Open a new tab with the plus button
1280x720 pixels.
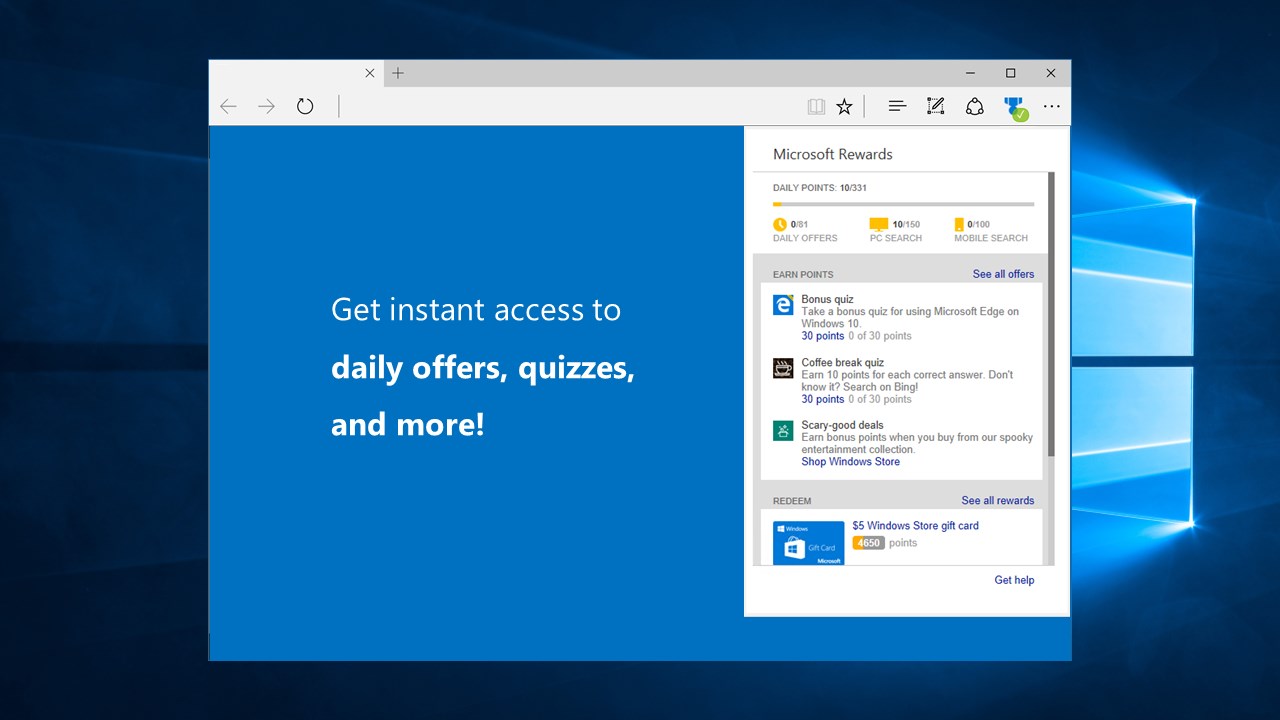tap(397, 72)
